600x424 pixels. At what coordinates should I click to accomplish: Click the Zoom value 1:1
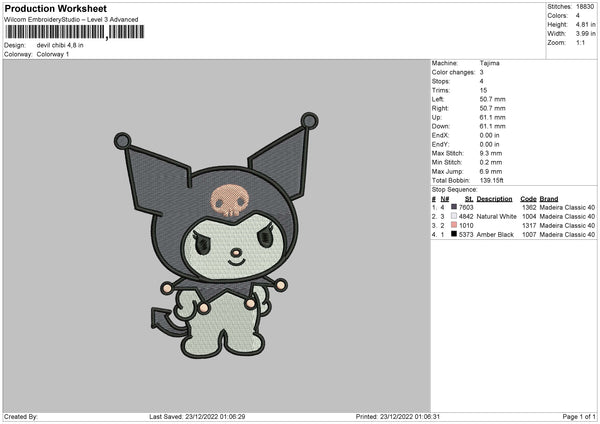(580, 42)
